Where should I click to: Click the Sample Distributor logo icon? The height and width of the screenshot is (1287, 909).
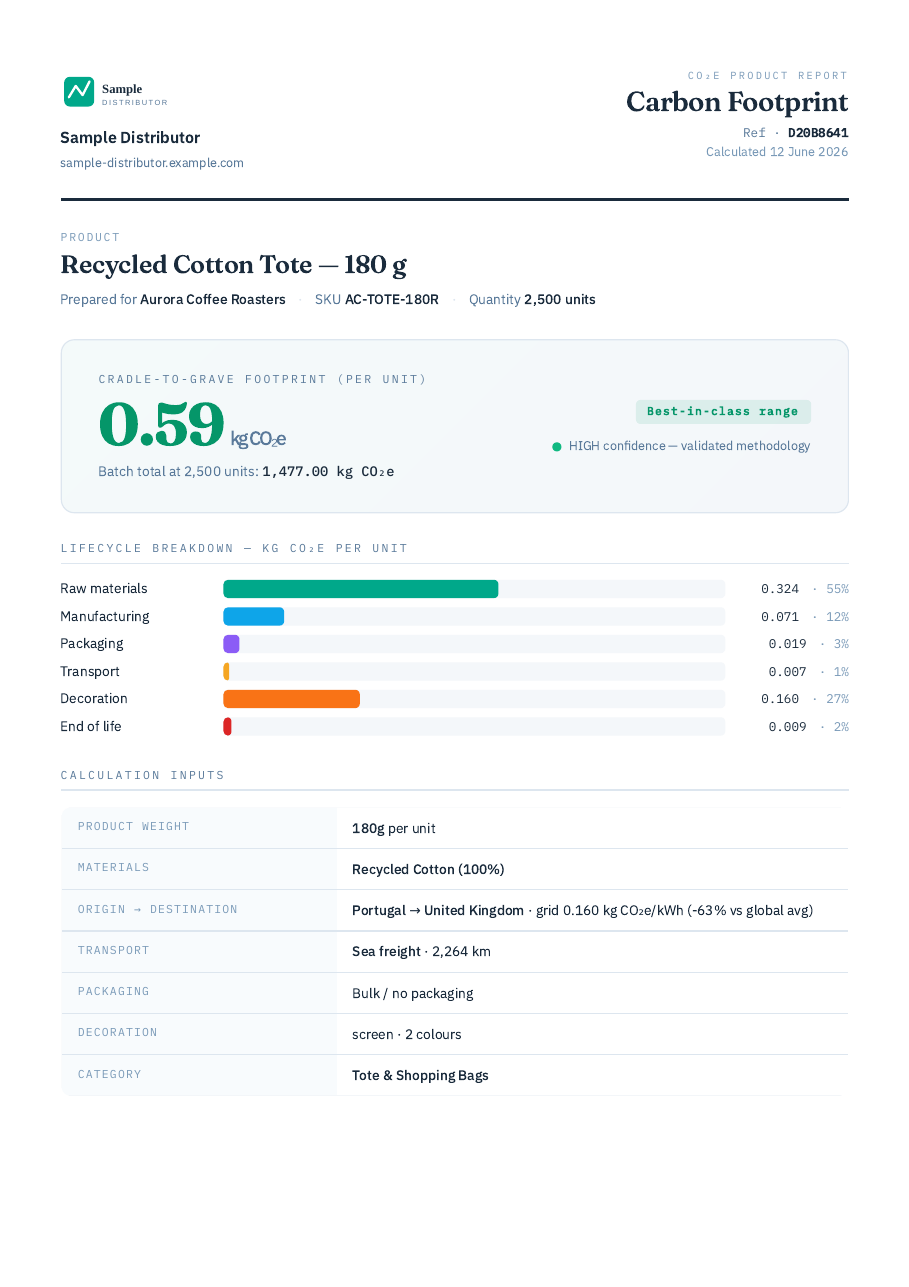79,92
